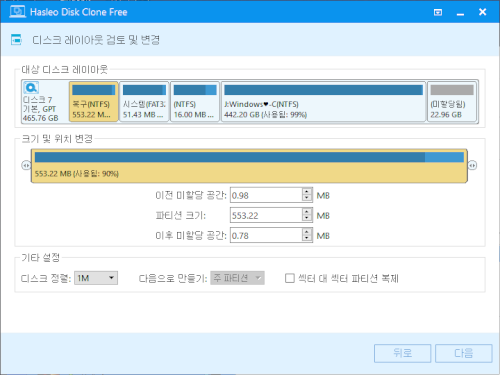
Task: Close the Hasleo Disk Clone window
Action: 482,12
